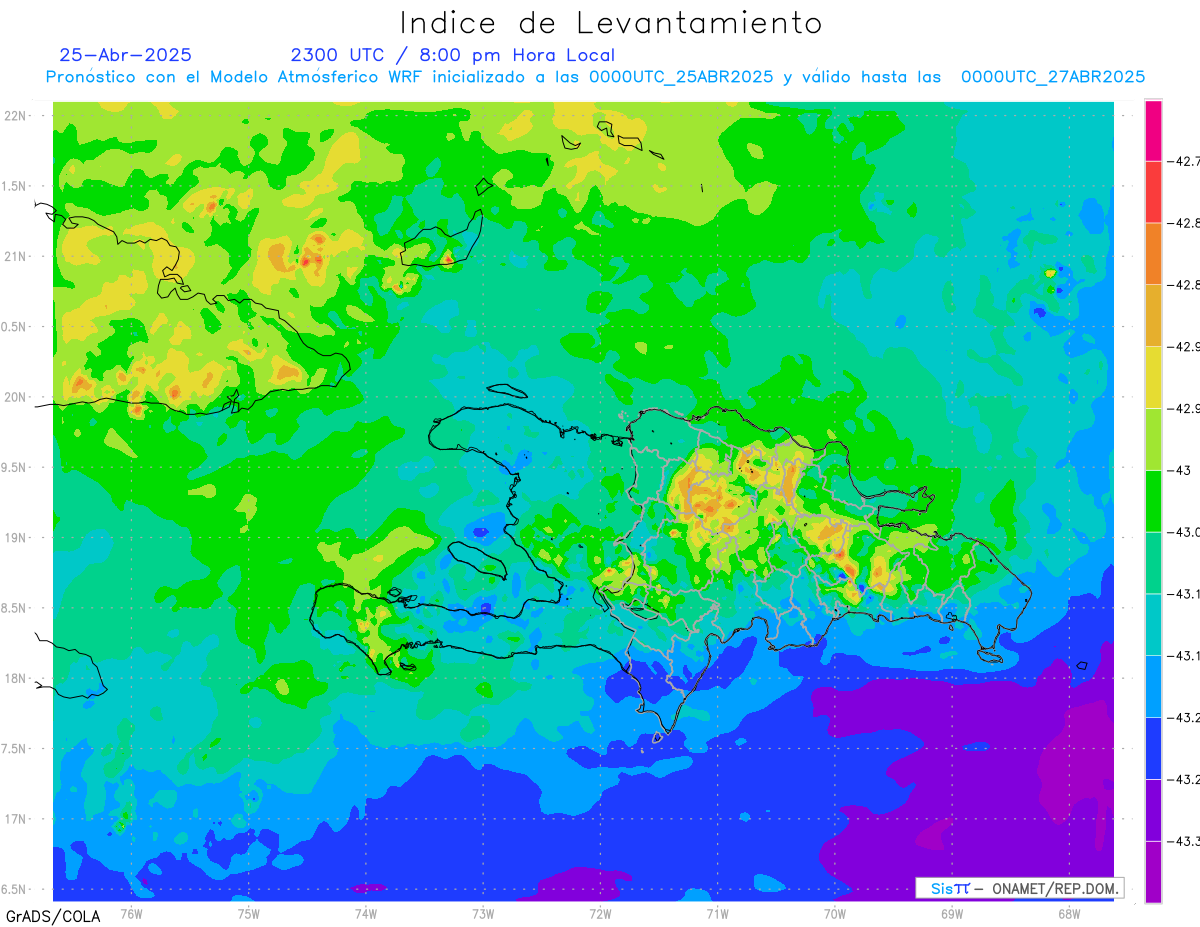This screenshot has height=927, width=1200.
Task: Click the title 'Indice de Levantamiento'
Action: 611,22
